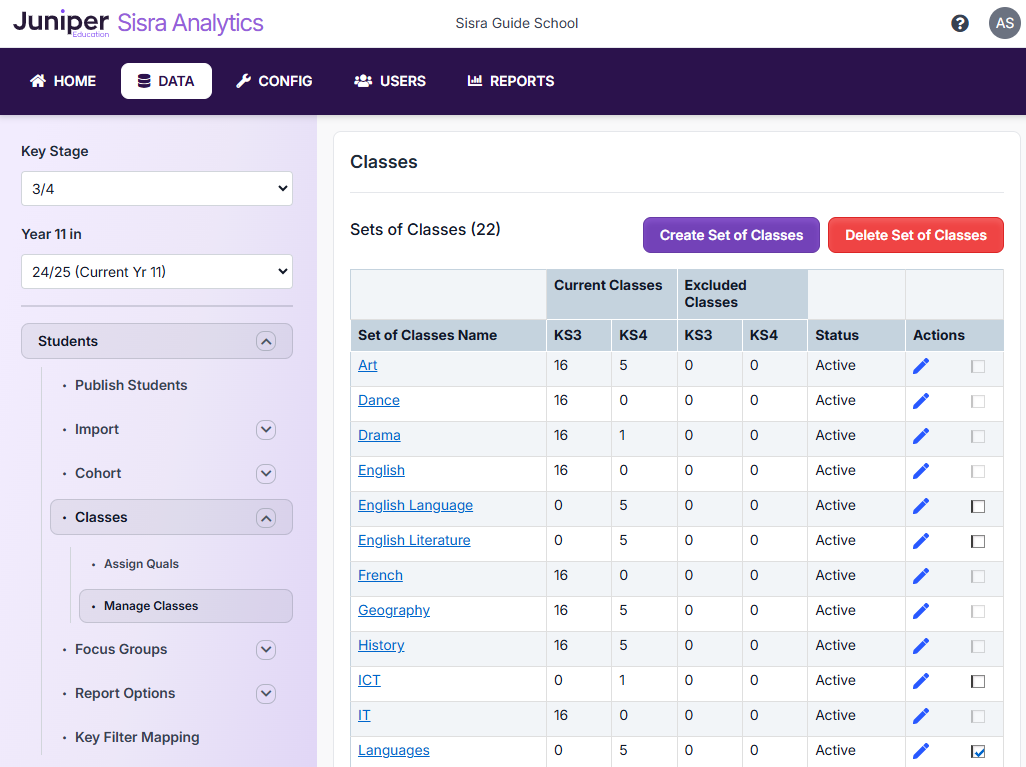Check the English Literature checkbox
The height and width of the screenshot is (767, 1026).
[978, 540]
